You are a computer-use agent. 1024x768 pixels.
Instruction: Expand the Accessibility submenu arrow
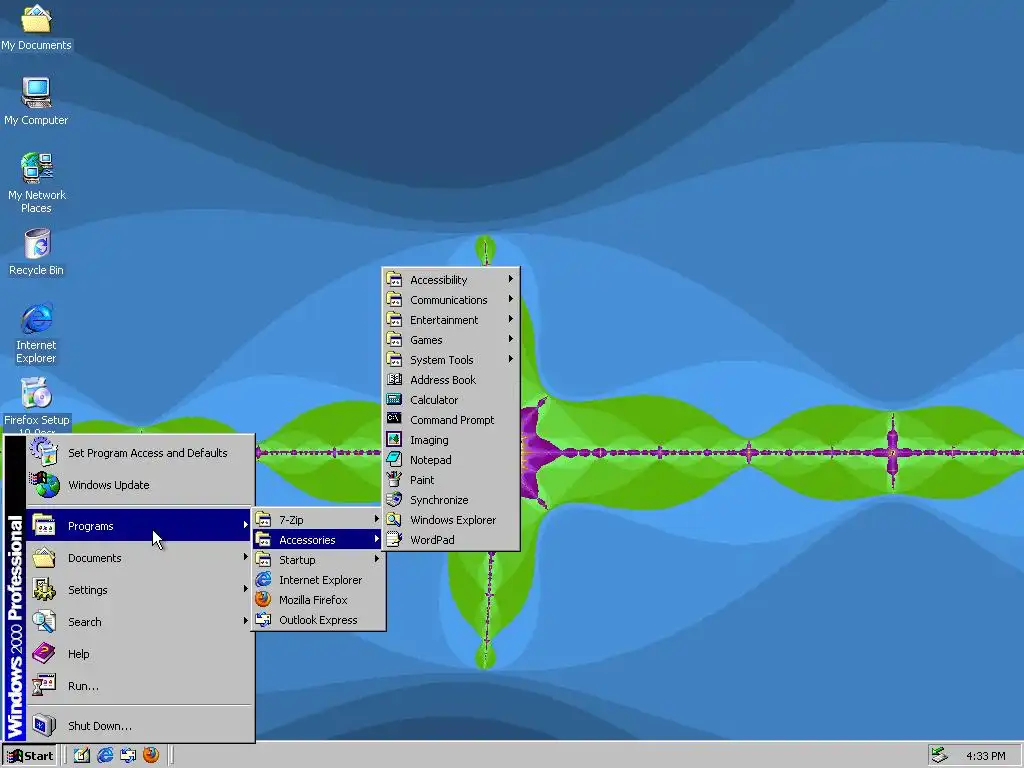[x=511, y=279]
